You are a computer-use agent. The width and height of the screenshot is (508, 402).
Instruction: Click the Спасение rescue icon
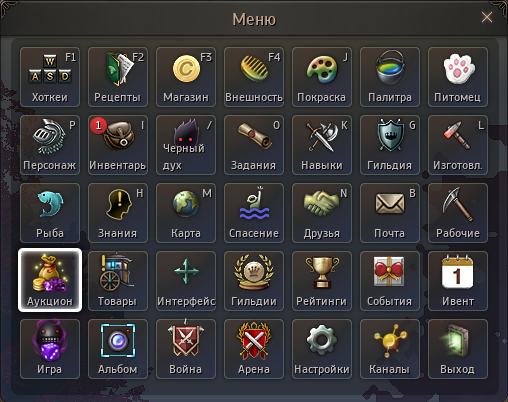pos(254,213)
